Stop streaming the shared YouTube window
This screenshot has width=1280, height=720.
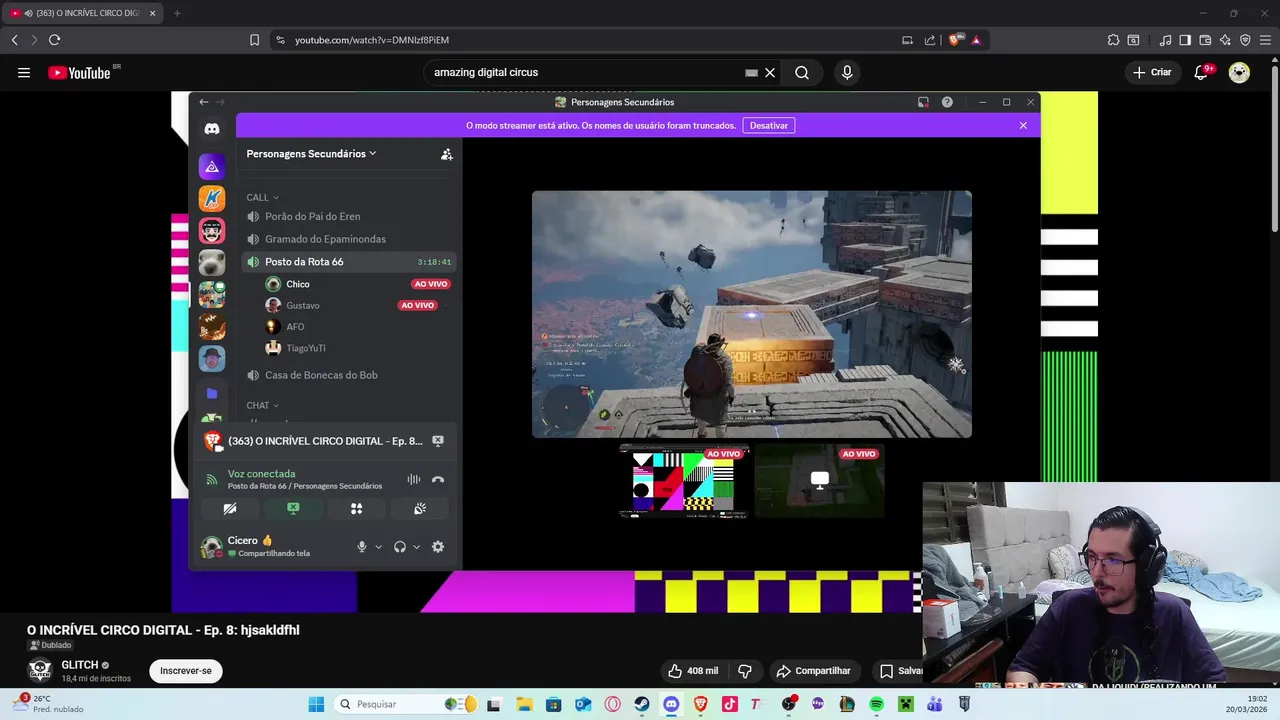[438, 441]
